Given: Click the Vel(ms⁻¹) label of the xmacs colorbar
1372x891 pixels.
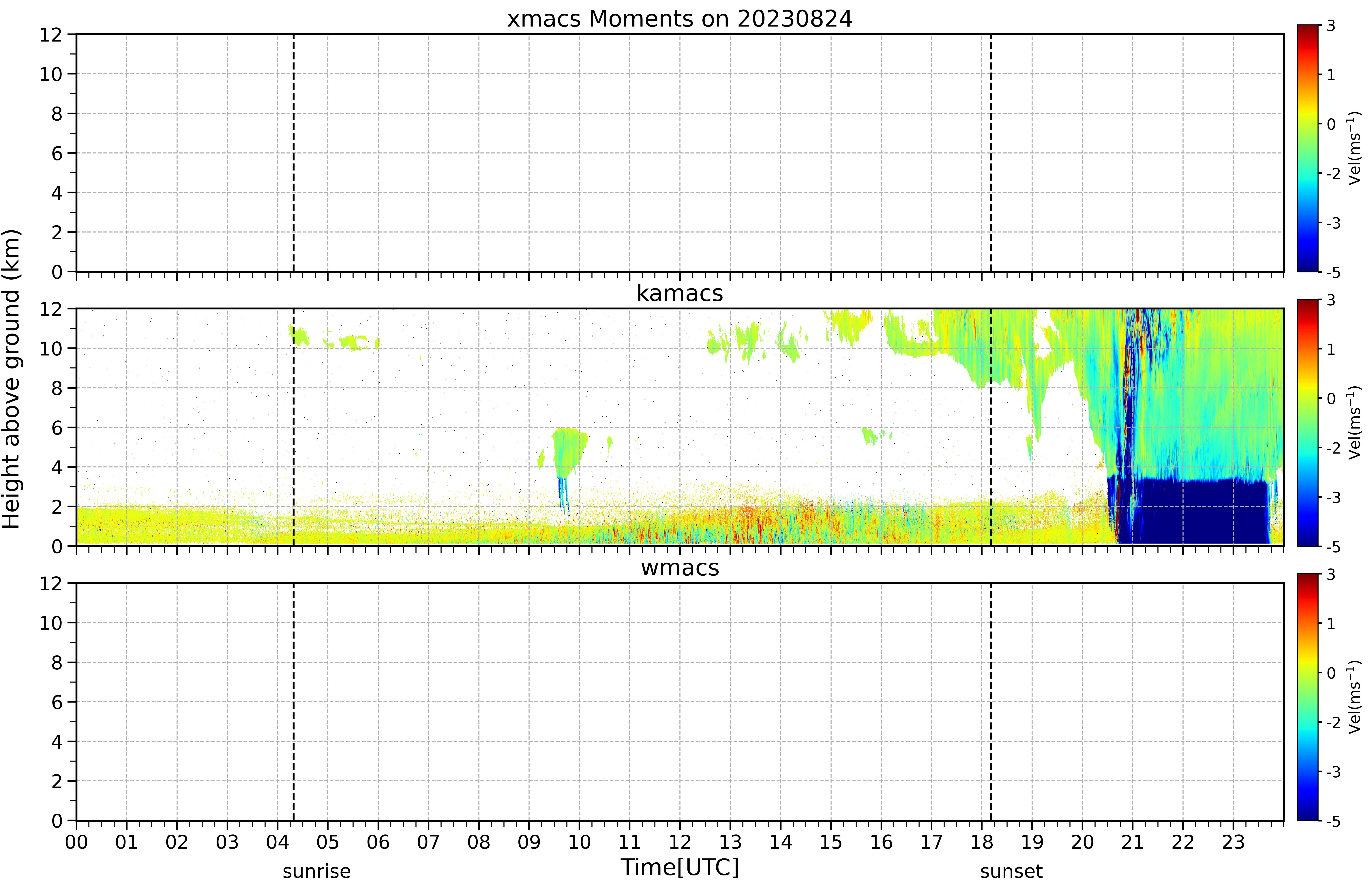Looking at the screenshot, I should 1354,148.
